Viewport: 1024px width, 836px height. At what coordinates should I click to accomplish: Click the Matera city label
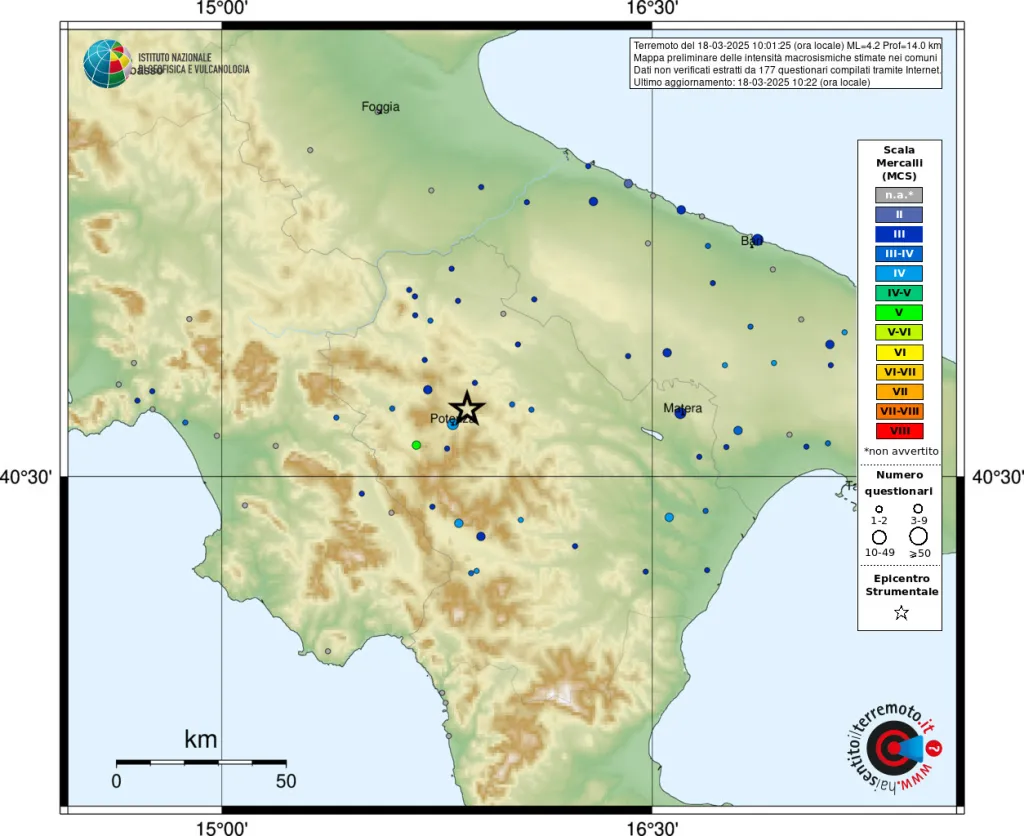[x=682, y=408]
